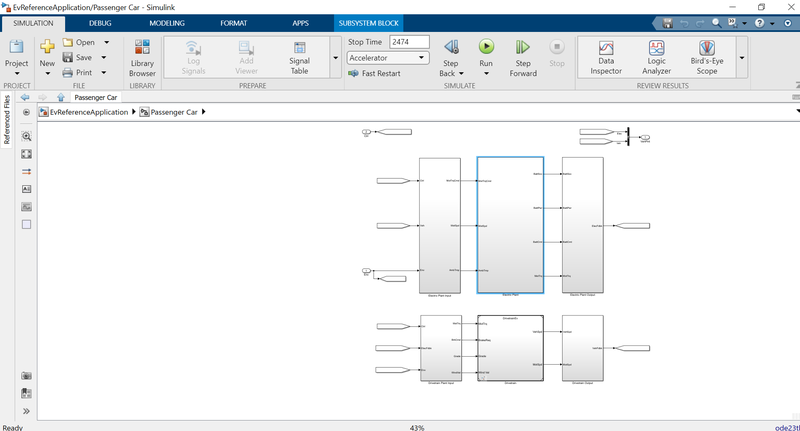Screen dimensions: 800x431
Task: Open the Signal Table
Action: click(299, 58)
